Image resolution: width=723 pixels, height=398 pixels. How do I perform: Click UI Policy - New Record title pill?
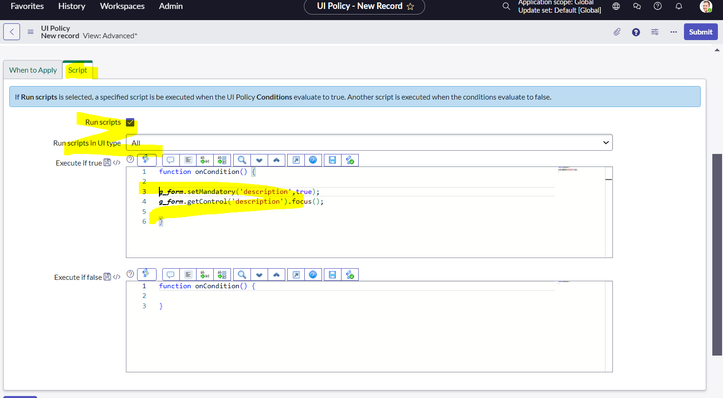tap(364, 6)
